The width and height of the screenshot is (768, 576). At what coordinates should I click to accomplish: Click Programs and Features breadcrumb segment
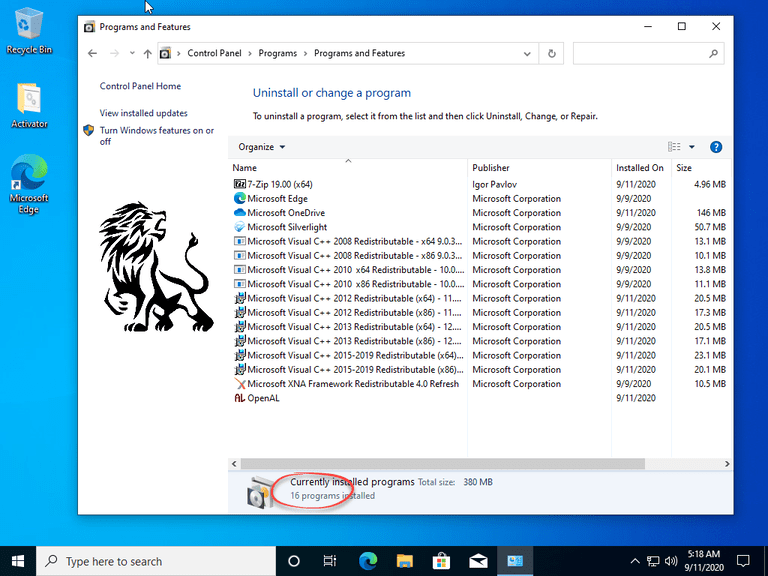click(359, 53)
